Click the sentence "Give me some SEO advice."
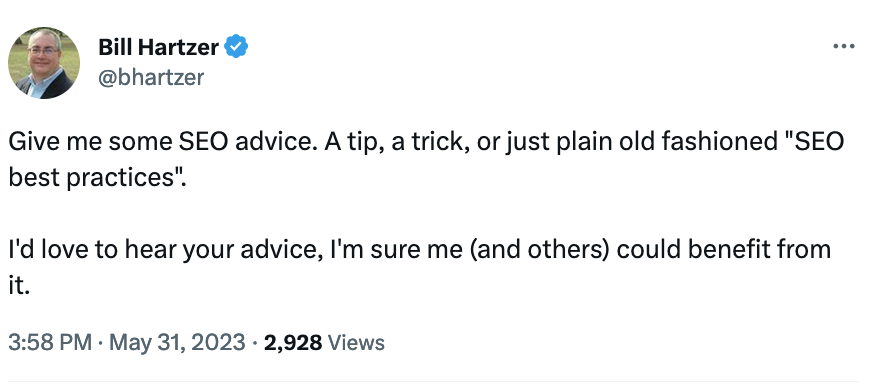Screen dimensions: 876x384 coord(158,142)
